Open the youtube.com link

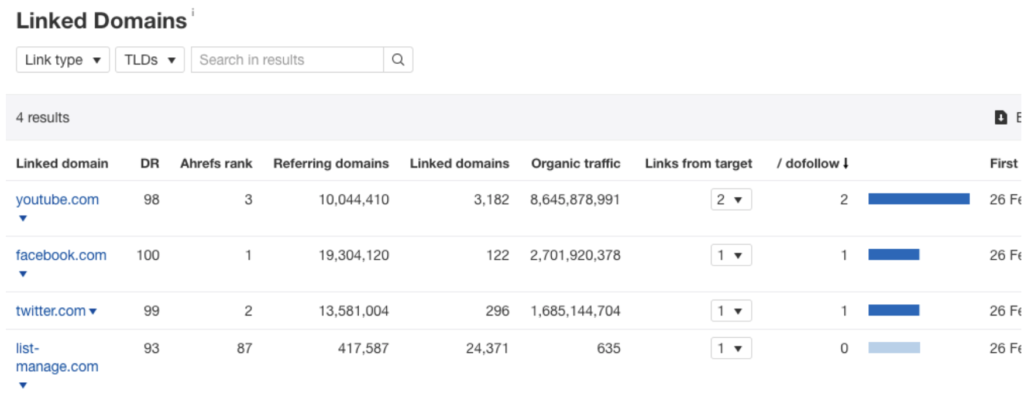pyautogui.click(x=57, y=199)
